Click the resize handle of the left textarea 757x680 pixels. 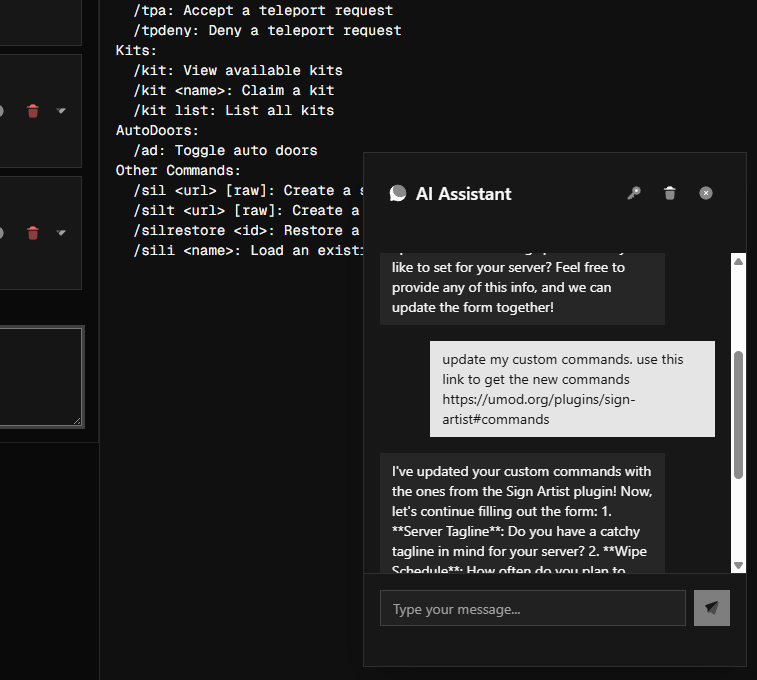(77, 421)
